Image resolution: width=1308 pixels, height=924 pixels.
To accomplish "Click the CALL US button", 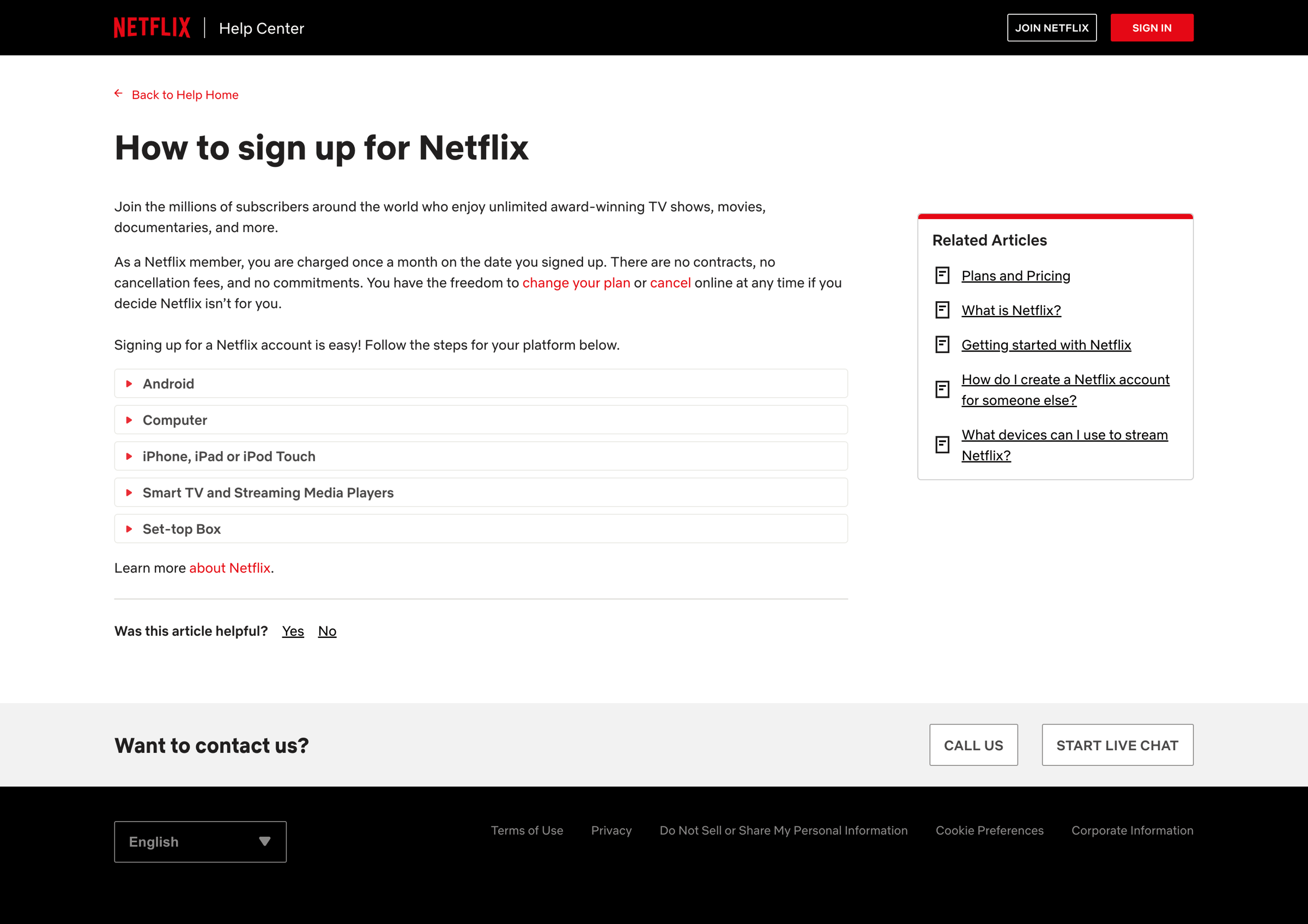I will pyautogui.click(x=973, y=745).
